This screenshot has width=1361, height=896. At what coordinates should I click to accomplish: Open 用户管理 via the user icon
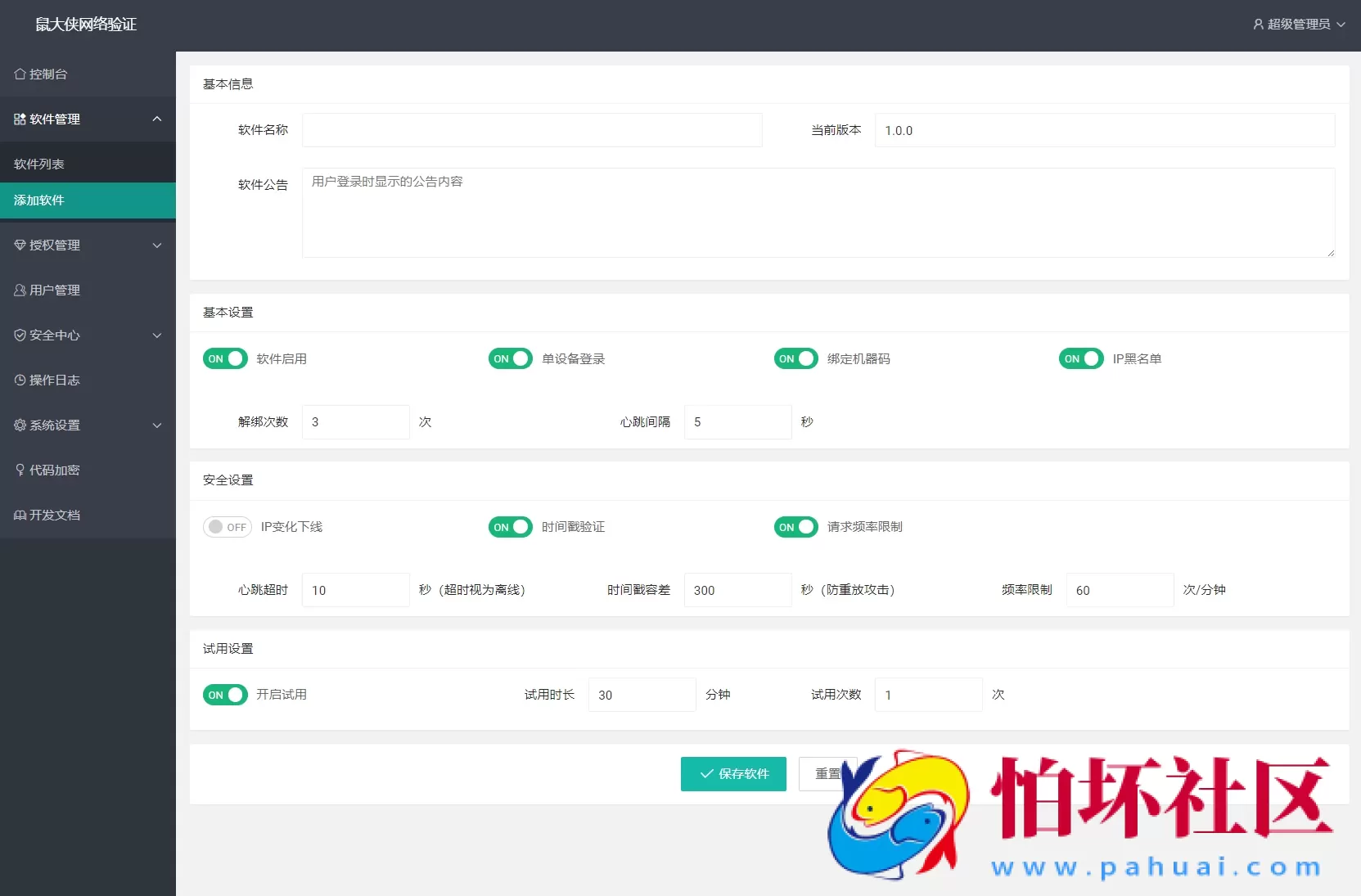point(19,290)
